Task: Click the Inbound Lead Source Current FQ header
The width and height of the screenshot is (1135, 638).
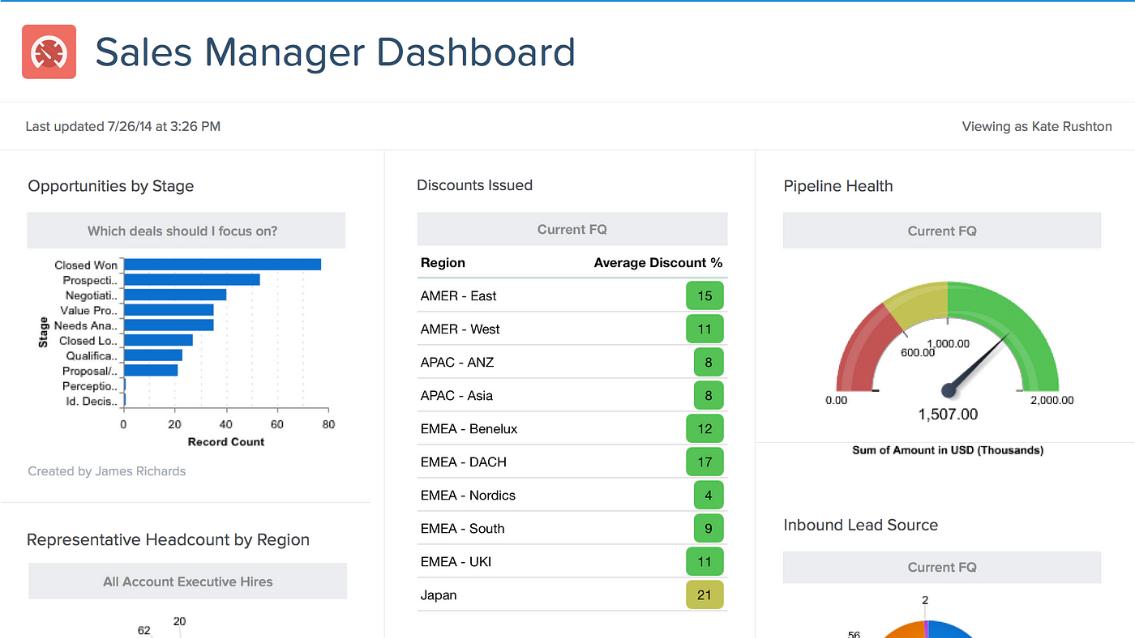Action: (x=941, y=567)
